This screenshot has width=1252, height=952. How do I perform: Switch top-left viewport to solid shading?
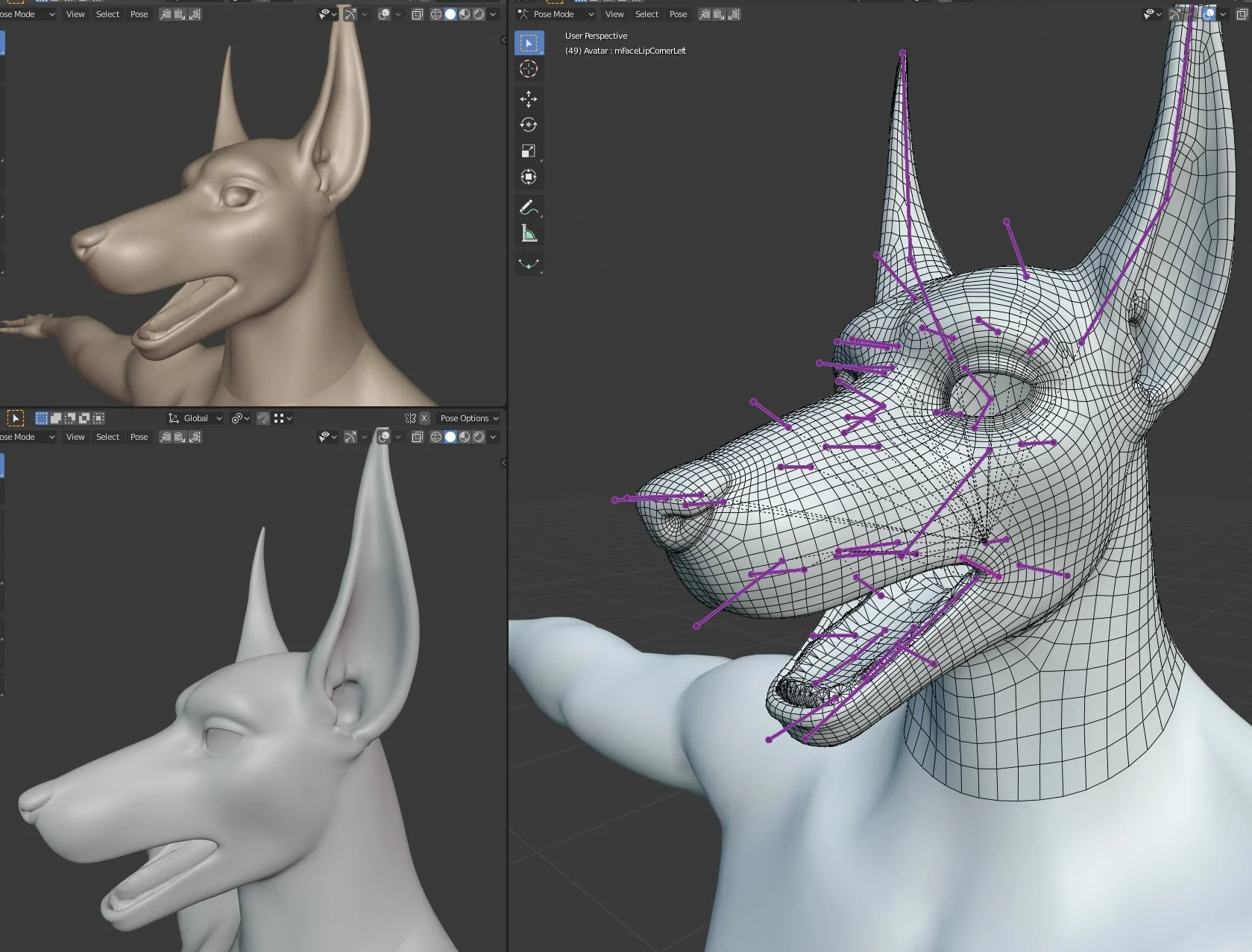[x=450, y=14]
